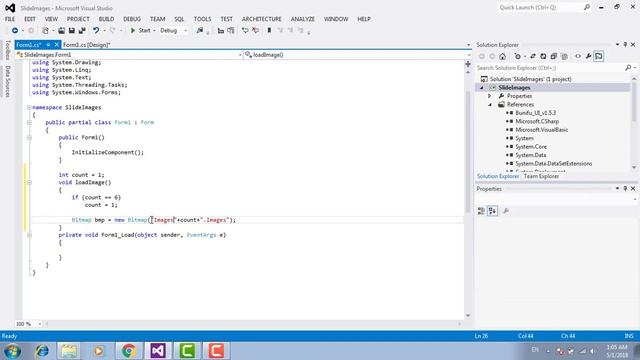Image resolution: width=640 pixels, height=360 pixels.
Task: Expand the Properties node in tree
Action: pos(490,96)
